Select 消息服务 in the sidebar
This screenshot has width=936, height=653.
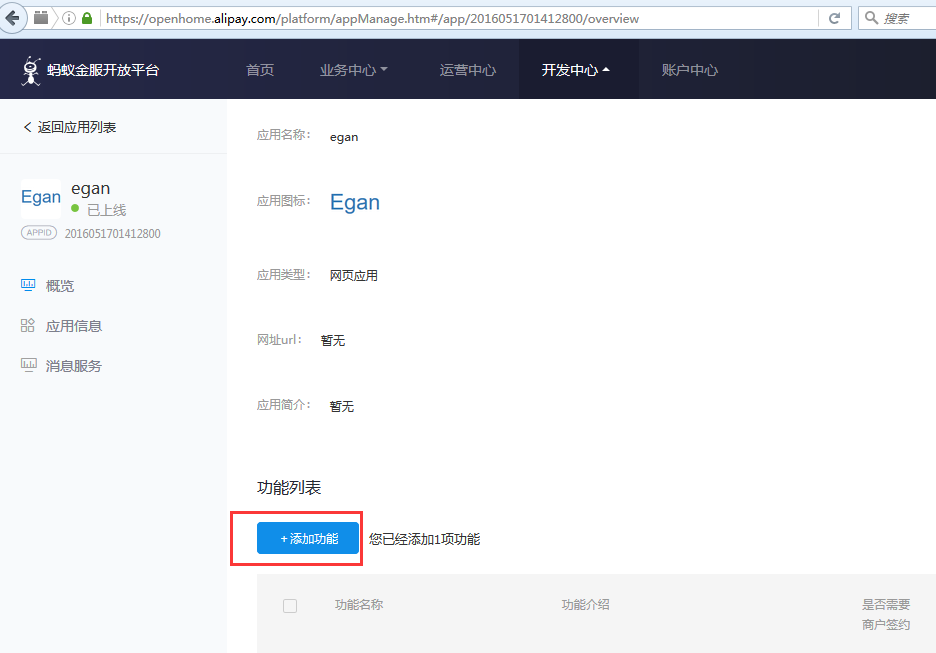[74, 366]
